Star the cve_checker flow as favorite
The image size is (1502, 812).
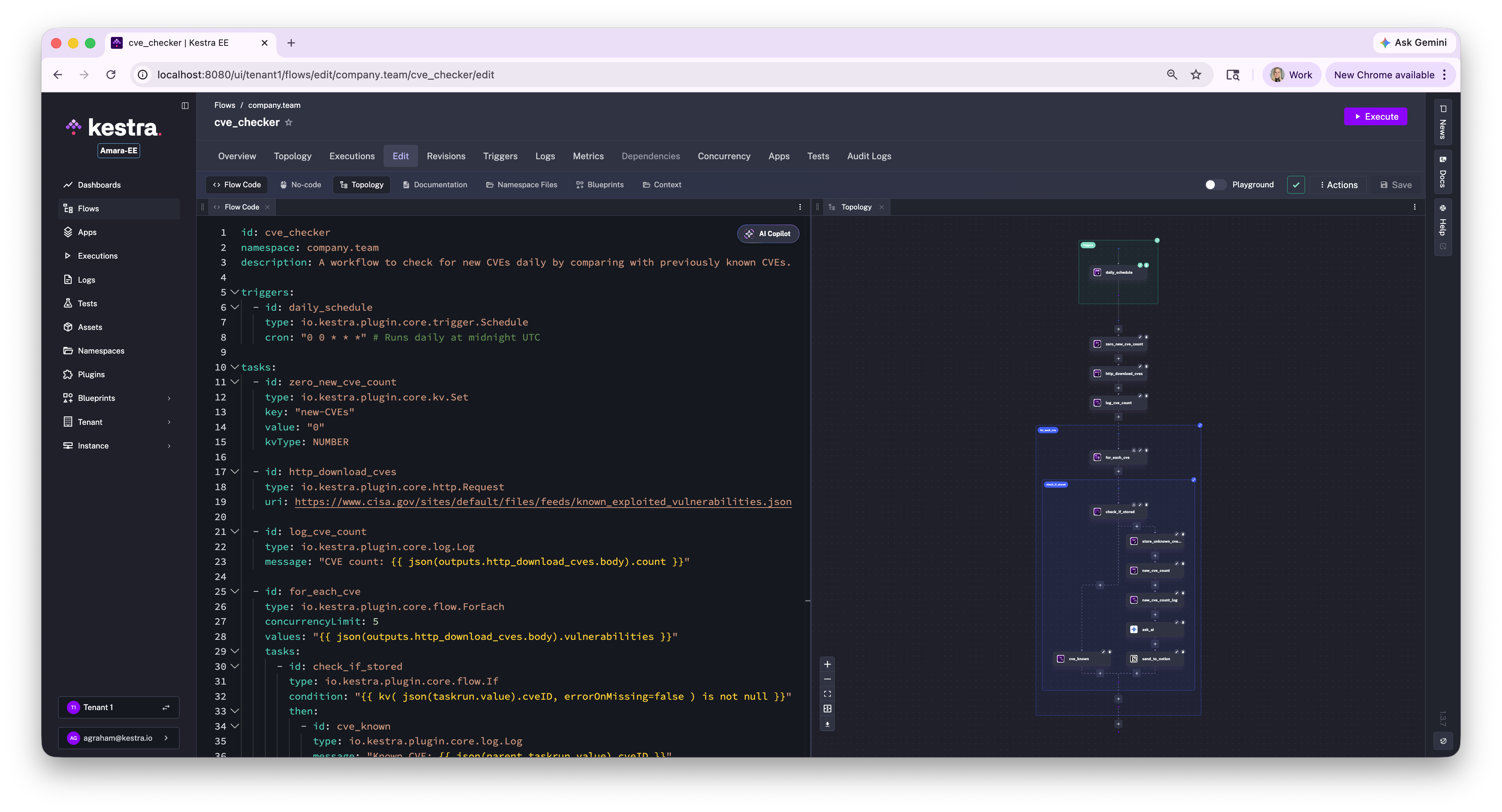coord(289,122)
